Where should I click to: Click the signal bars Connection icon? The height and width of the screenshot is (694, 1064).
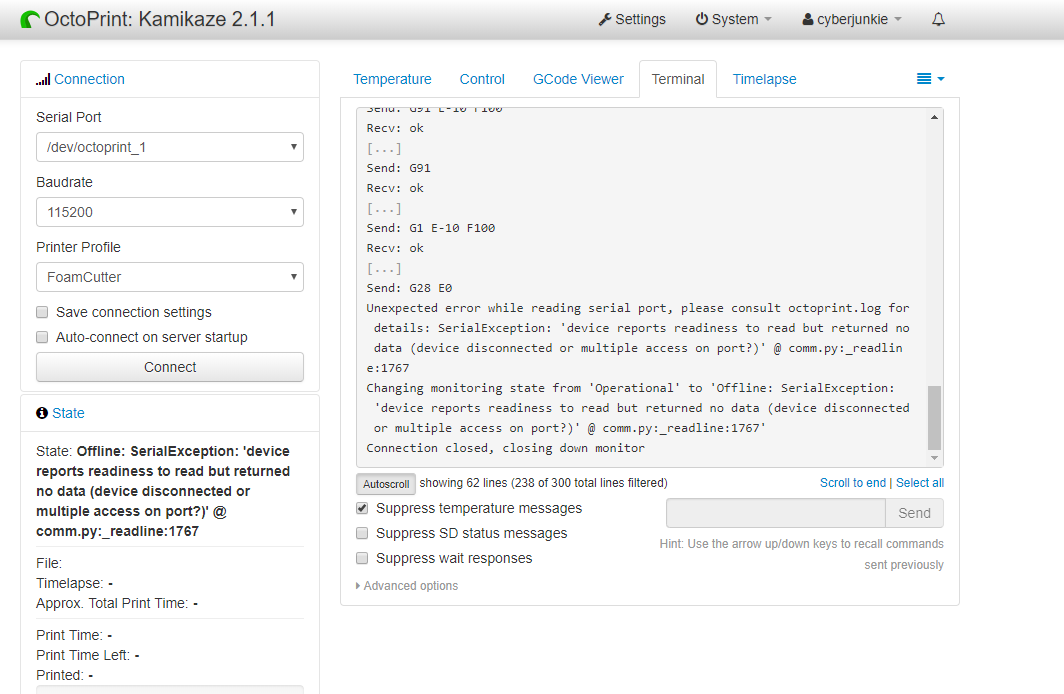(x=43, y=79)
